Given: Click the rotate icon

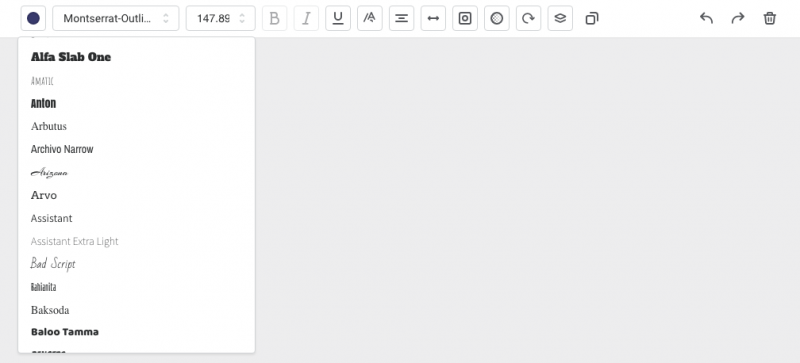Looking at the screenshot, I should [x=529, y=18].
